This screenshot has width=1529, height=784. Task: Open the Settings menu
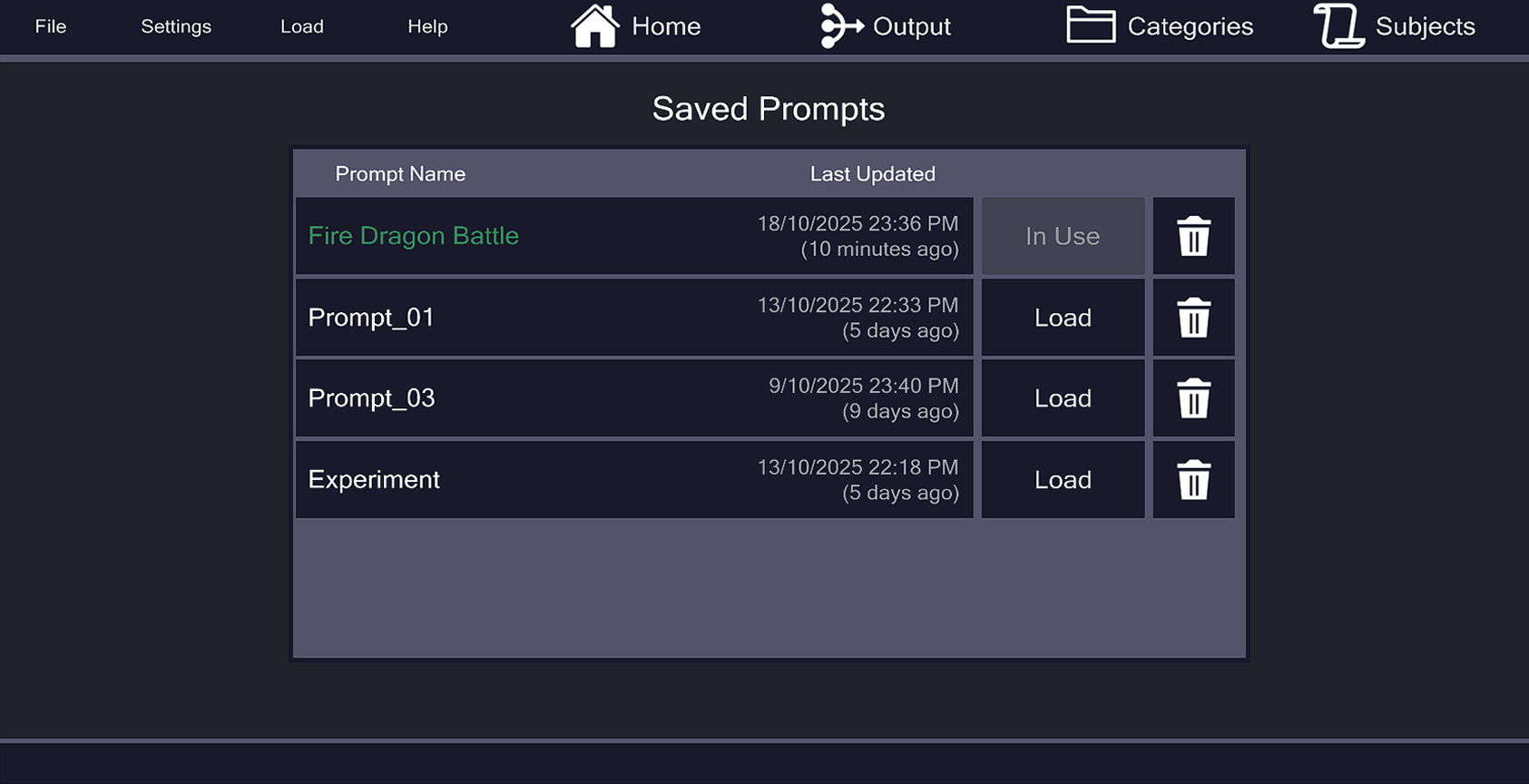click(176, 26)
